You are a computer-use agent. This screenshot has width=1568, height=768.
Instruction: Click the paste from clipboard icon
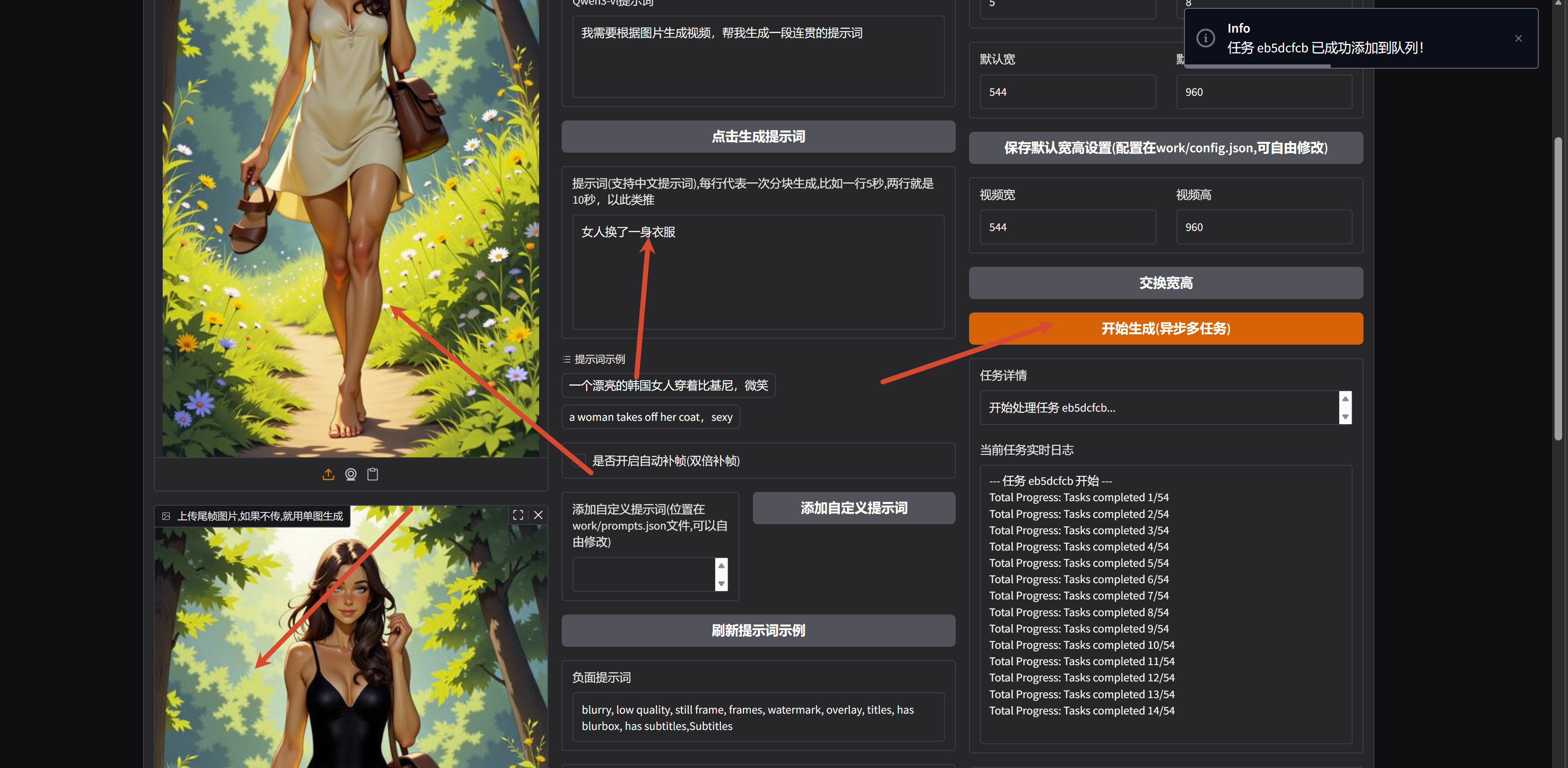click(x=373, y=475)
